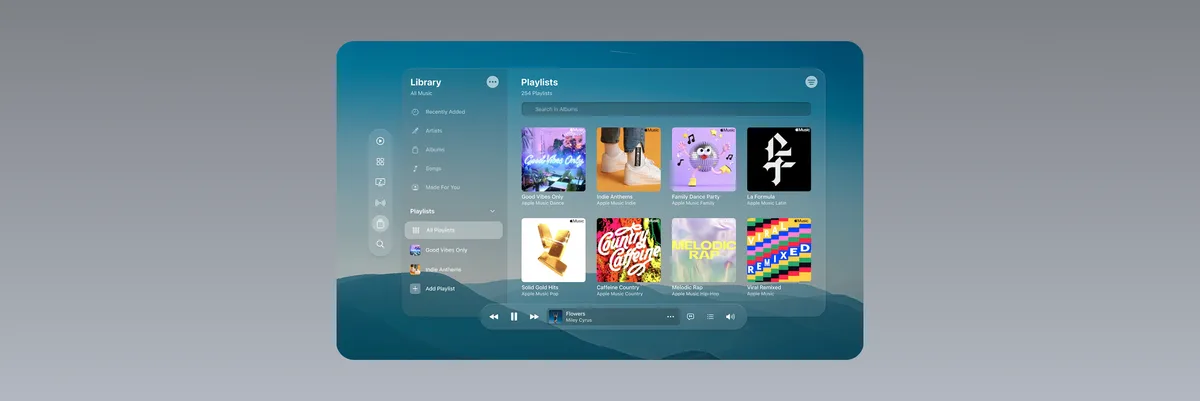Screen dimensions: 1200x401
Task: Select All Playlists in the sidebar
Action: (x=454, y=230)
